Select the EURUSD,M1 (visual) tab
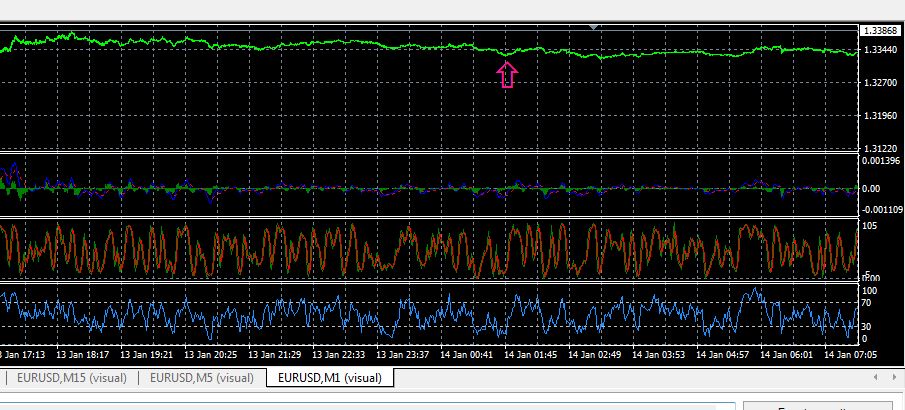This screenshot has height=410, width=905. 330,378
